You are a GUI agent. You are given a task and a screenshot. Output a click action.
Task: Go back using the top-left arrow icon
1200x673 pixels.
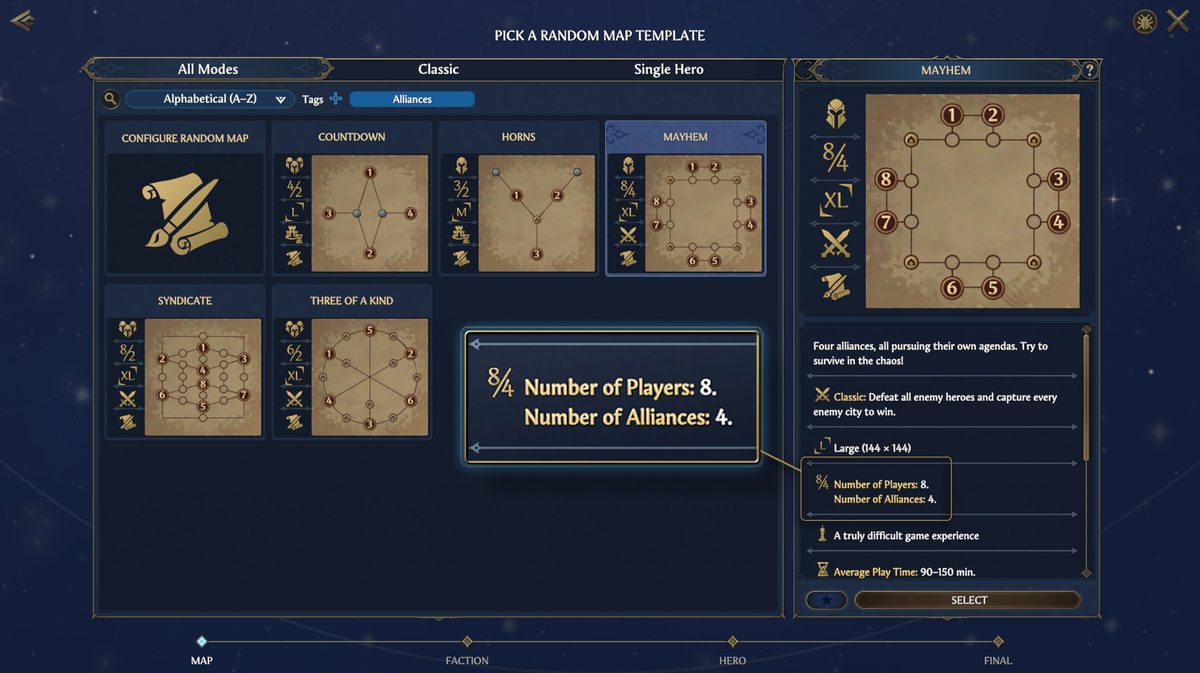[x=22, y=21]
